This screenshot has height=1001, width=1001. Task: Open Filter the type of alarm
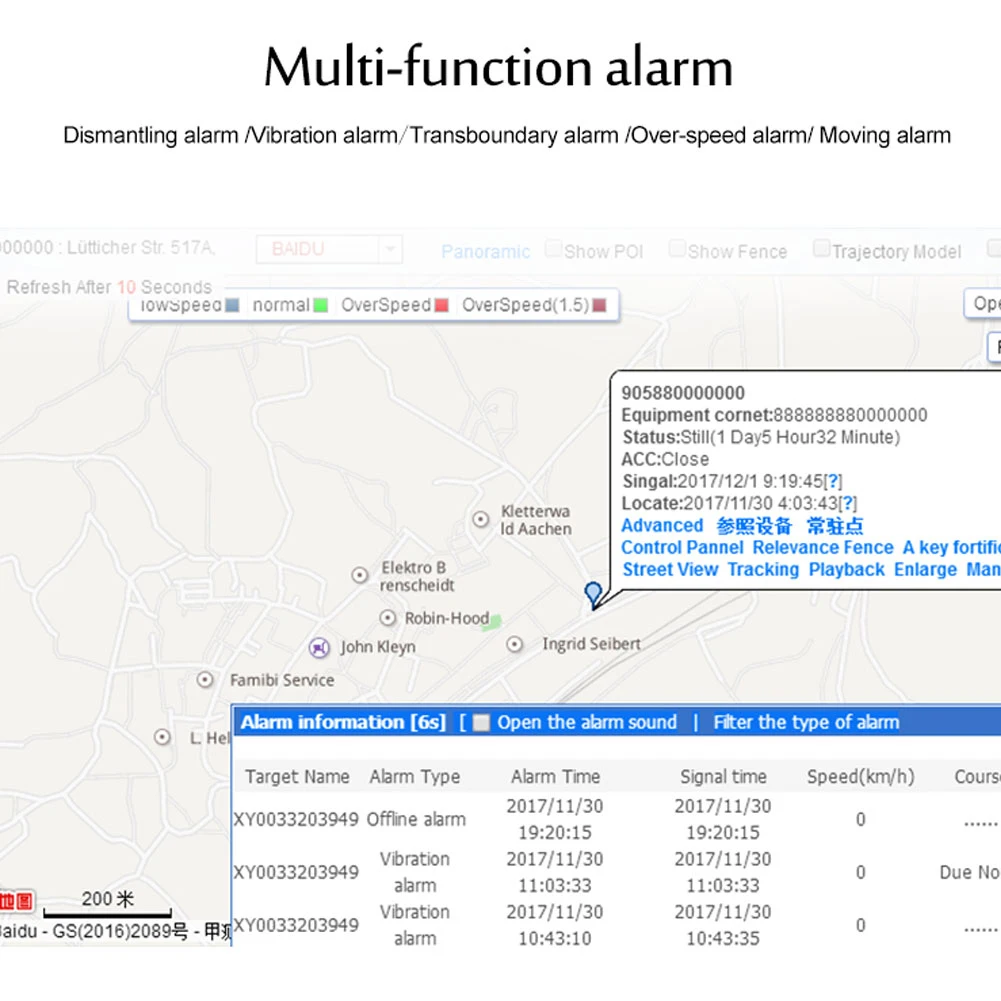click(x=806, y=722)
